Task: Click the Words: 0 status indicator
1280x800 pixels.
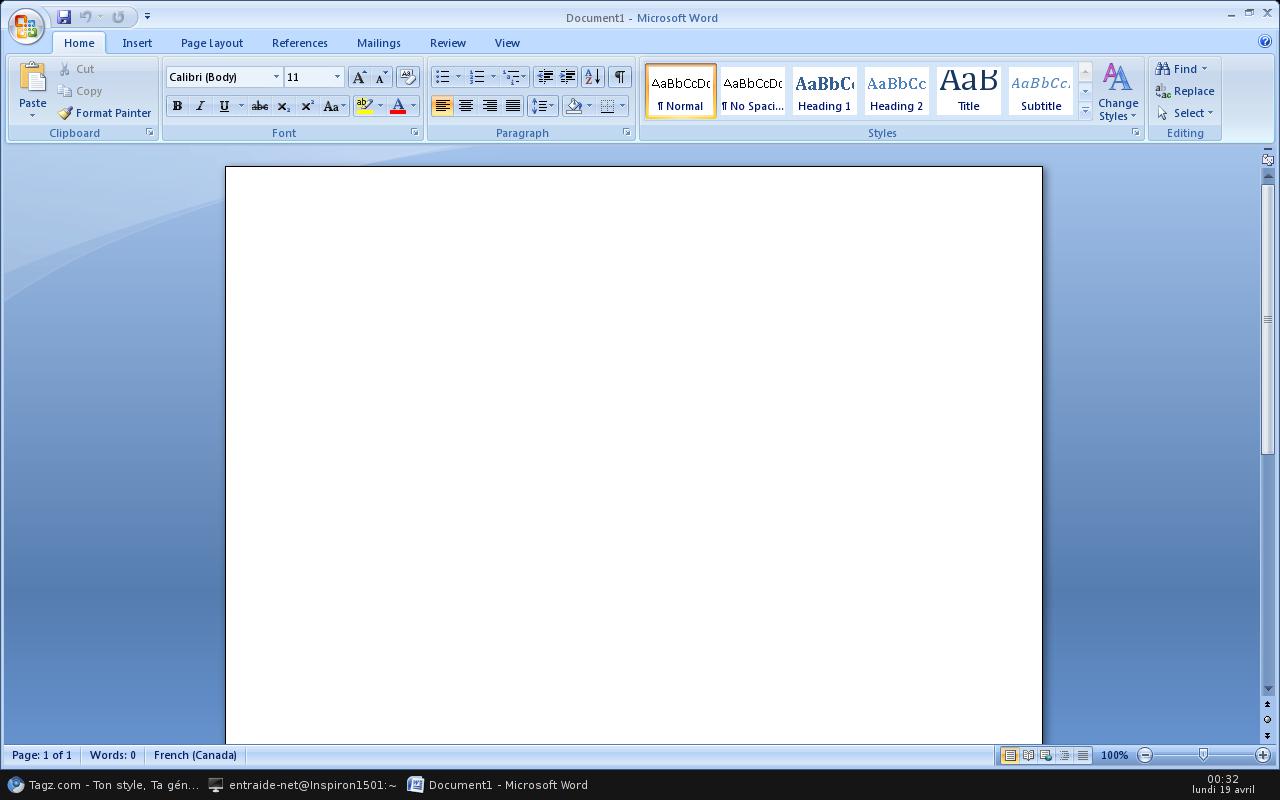Action: [113, 755]
